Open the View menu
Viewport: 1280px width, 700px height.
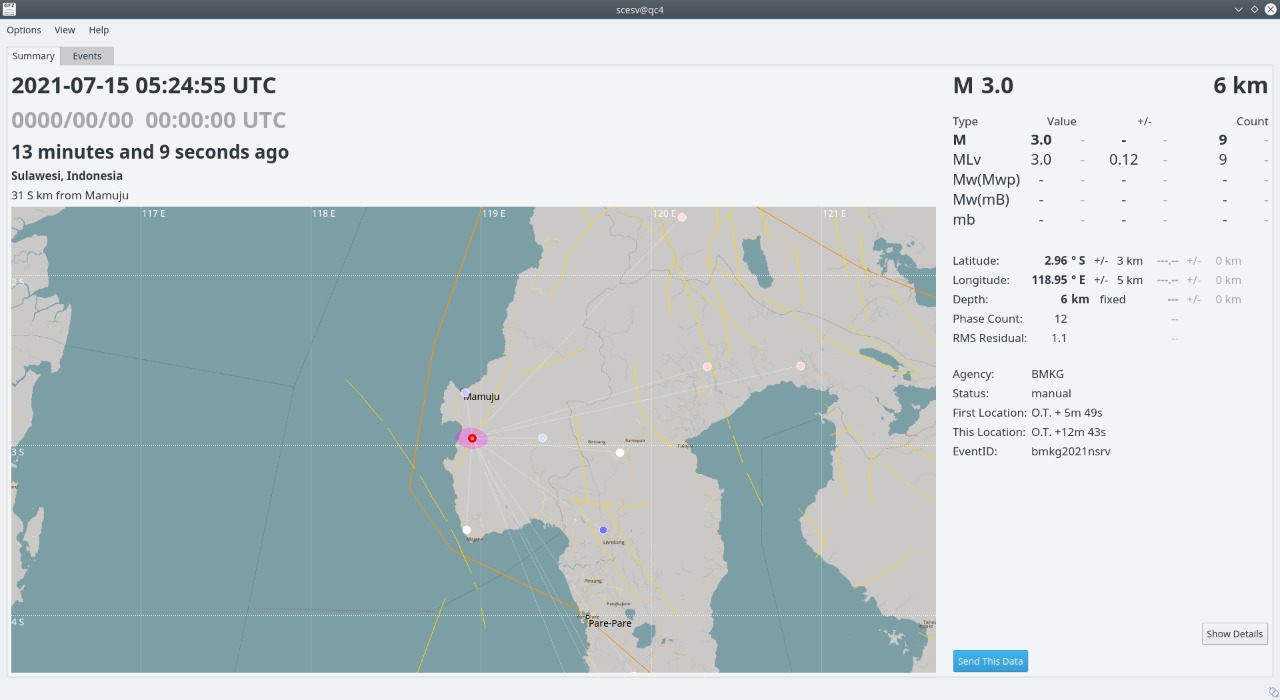pyautogui.click(x=65, y=30)
